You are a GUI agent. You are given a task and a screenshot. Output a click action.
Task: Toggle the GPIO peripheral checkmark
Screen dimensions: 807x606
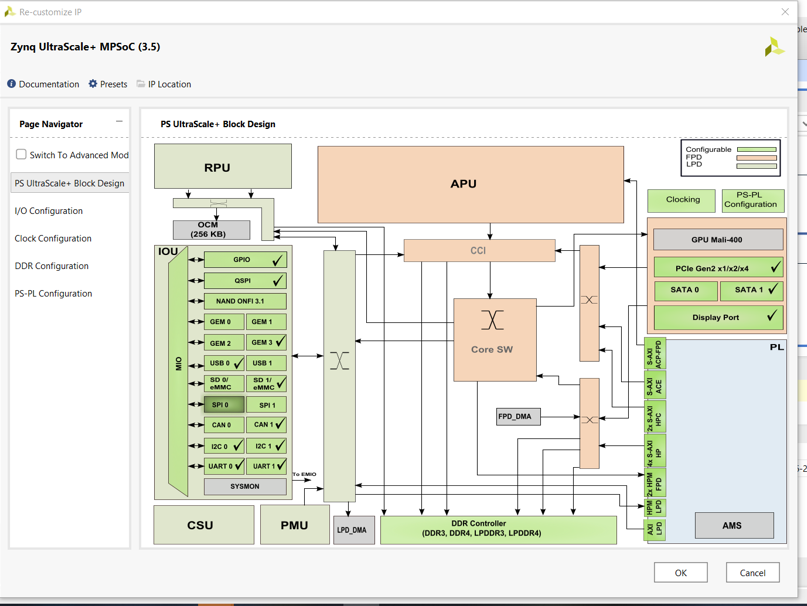[x=277, y=260]
